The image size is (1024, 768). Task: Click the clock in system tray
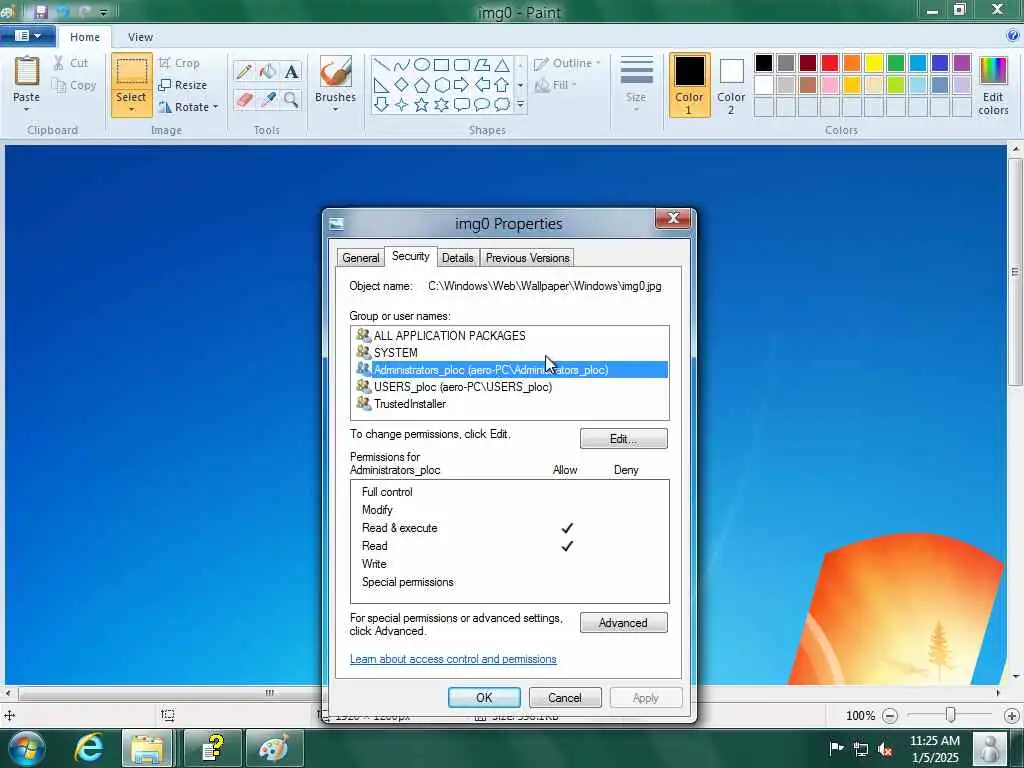coord(935,749)
